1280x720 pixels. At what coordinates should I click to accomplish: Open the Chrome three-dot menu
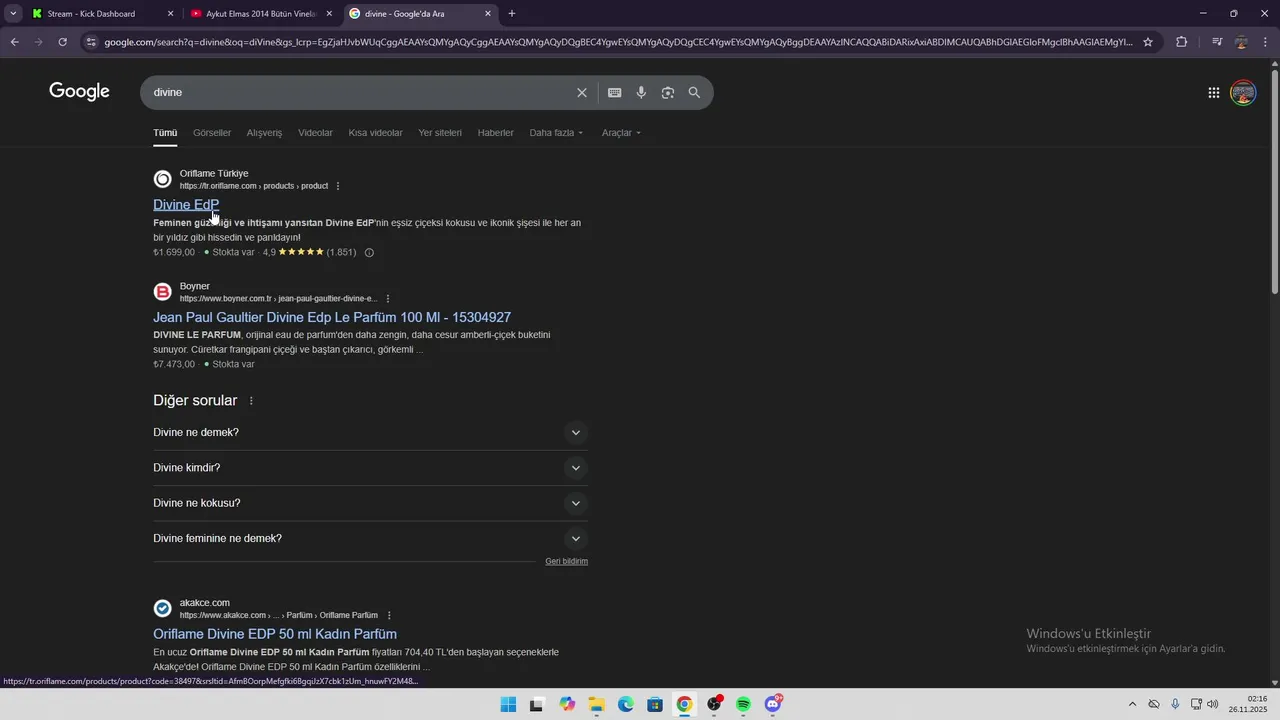(1265, 42)
